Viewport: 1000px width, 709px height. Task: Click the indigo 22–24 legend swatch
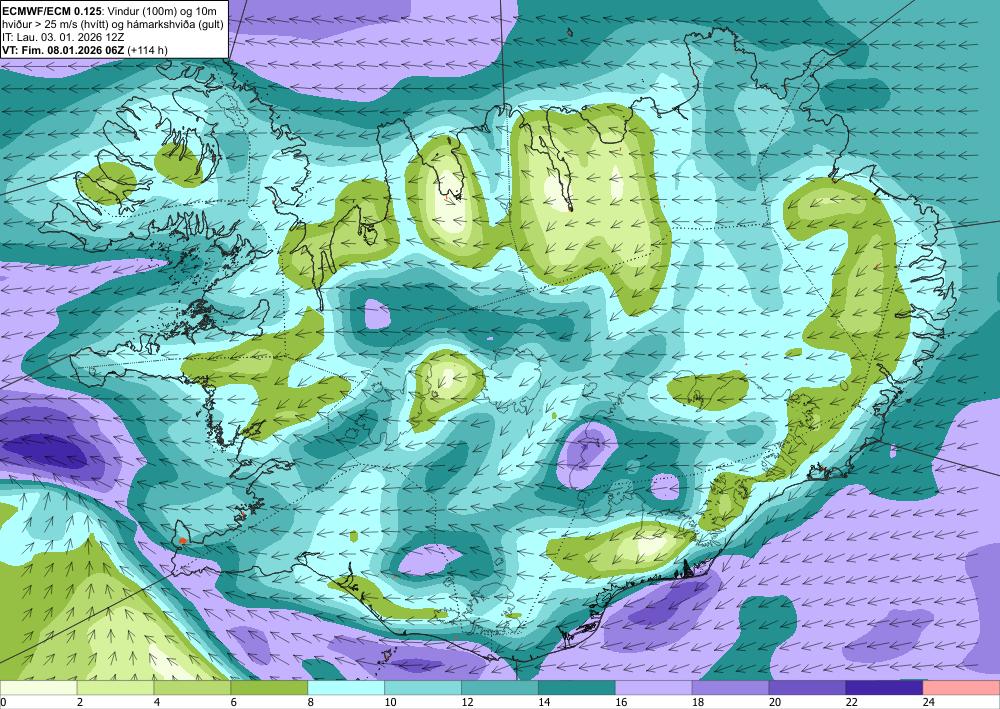coord(884,688)
